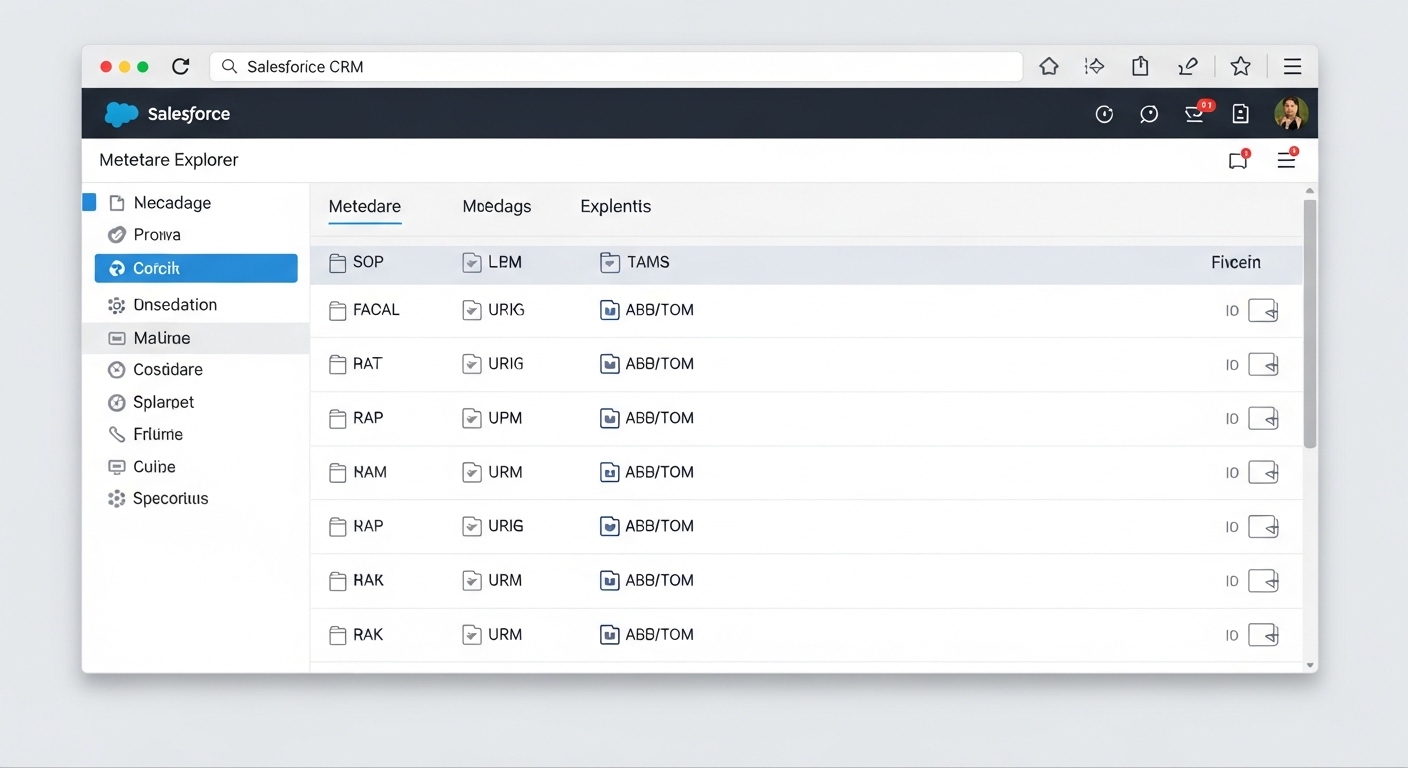
Task: Switch on the toggle in the RAT row
Action: [1264, 364]
